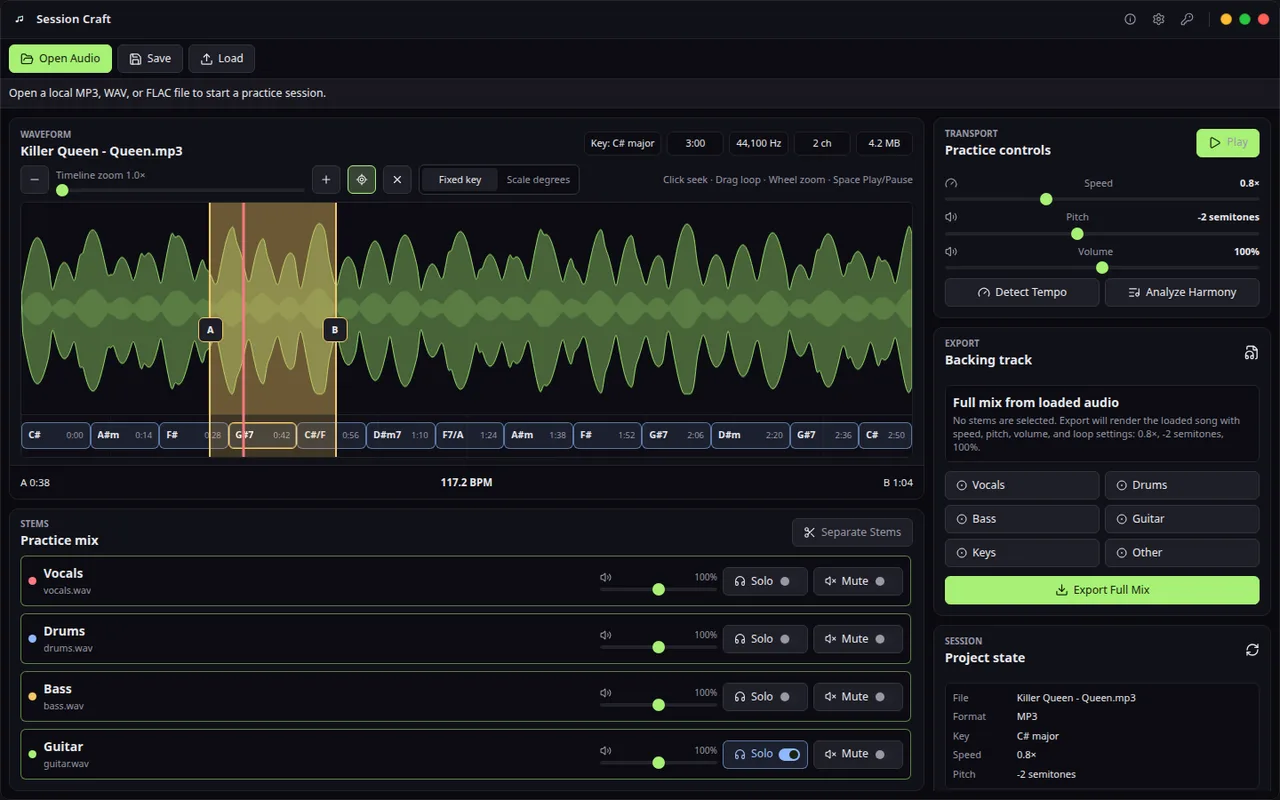Screen dimensions: 1280x800
Task: Click the info icon in the title bar
Action: pyautogui.click(x=1130, y=19)
